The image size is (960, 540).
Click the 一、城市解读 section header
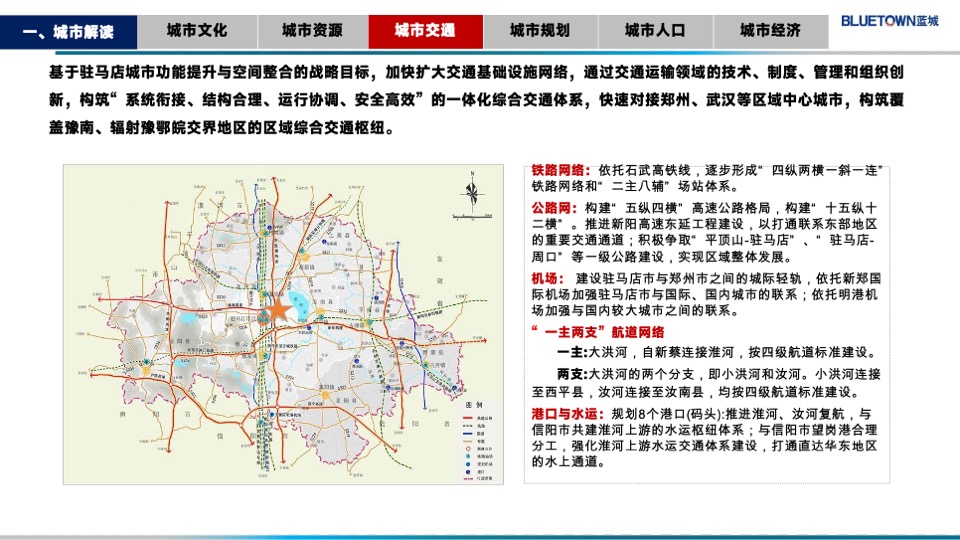[67, 32]
